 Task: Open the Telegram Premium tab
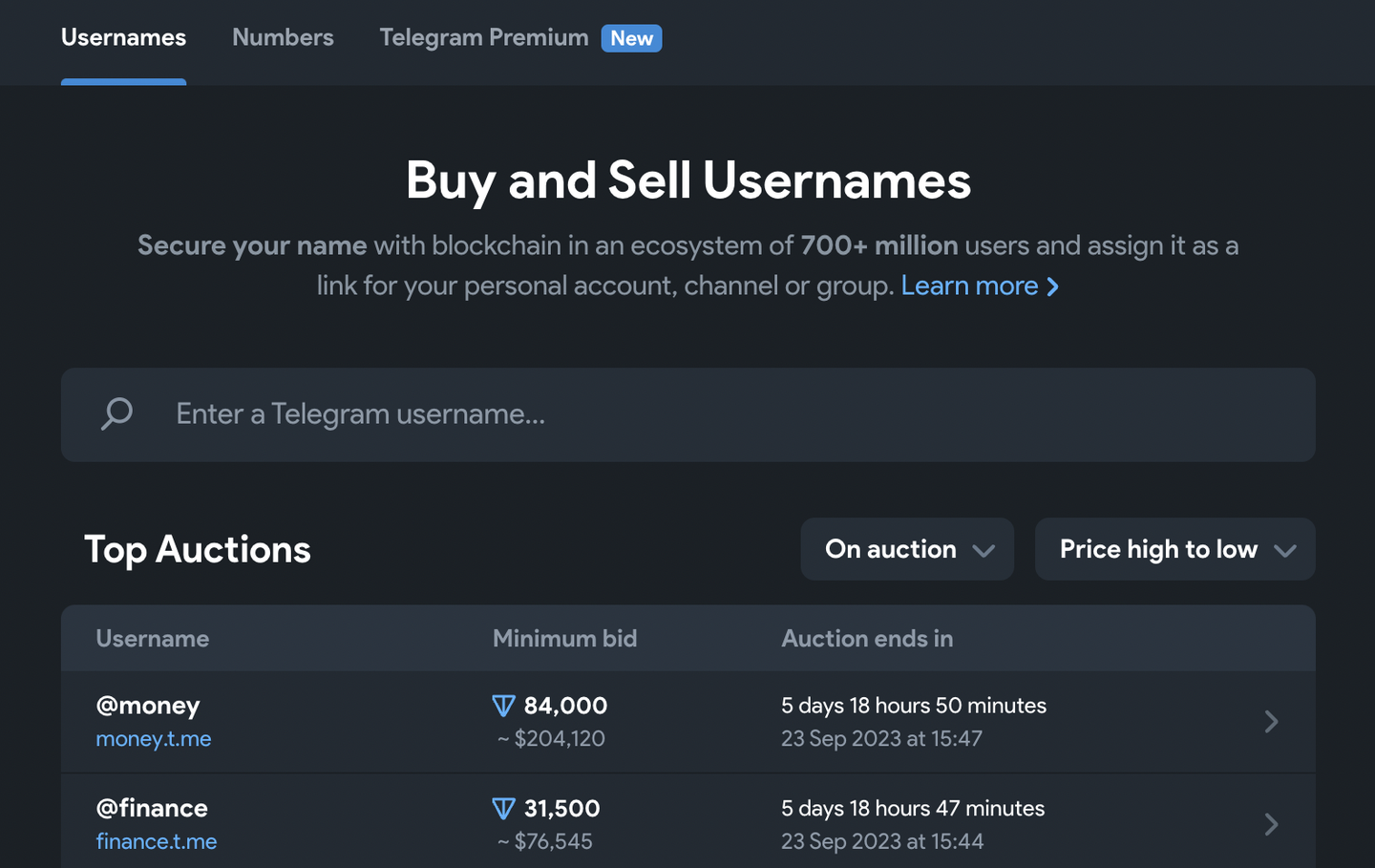pyautogui.click(x=483, y=37)
